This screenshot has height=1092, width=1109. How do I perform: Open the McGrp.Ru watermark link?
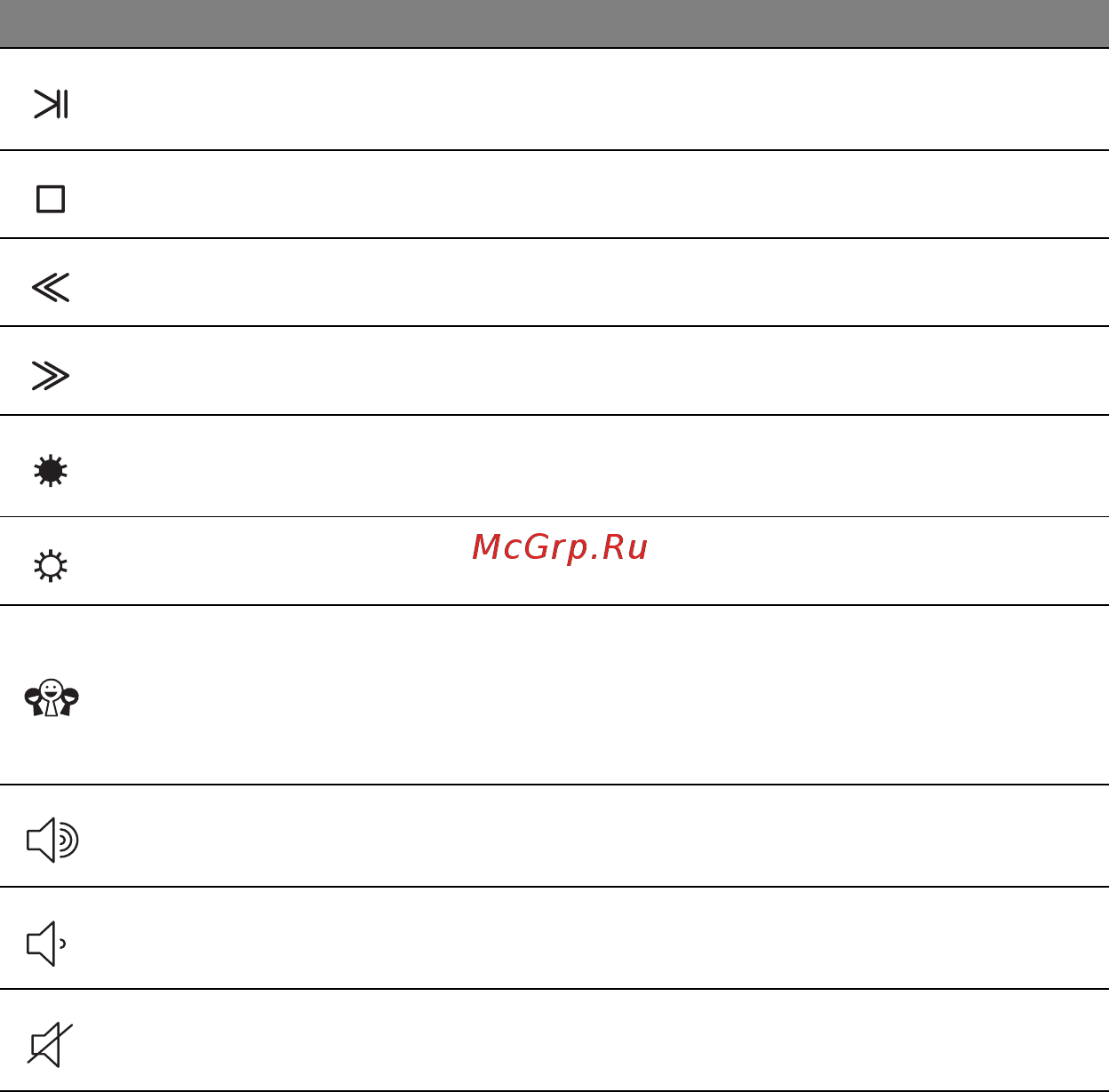click(x=560, y=547)
